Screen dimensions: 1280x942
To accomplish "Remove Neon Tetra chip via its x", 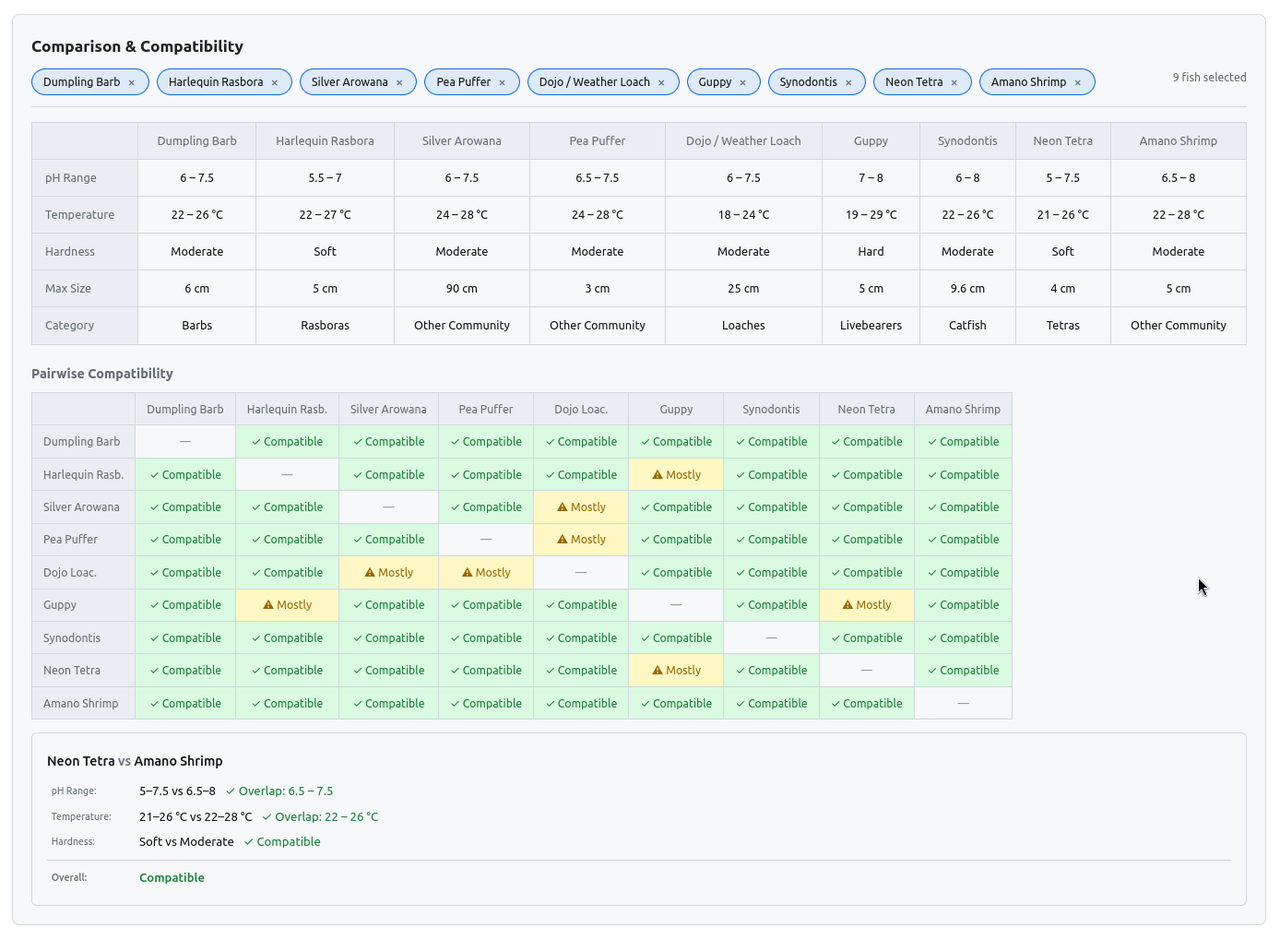I will coord(955,82).
